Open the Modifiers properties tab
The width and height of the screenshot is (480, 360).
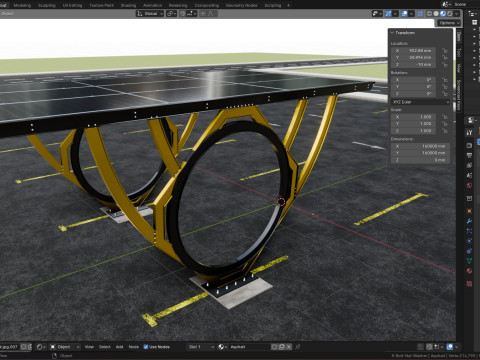[469, 221]
